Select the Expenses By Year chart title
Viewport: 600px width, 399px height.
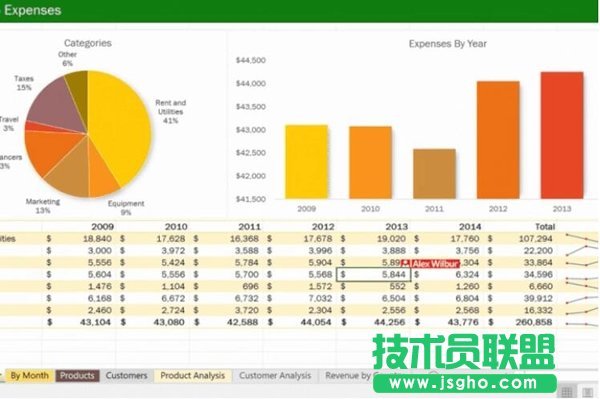pyautogui.click(x=448, y=44)
